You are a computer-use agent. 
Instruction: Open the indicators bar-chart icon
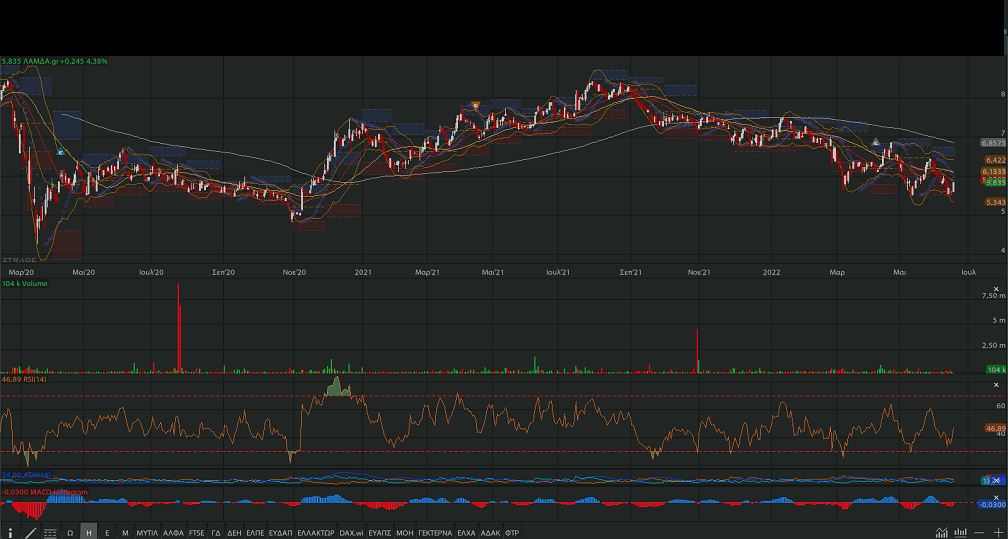[961, 532]
